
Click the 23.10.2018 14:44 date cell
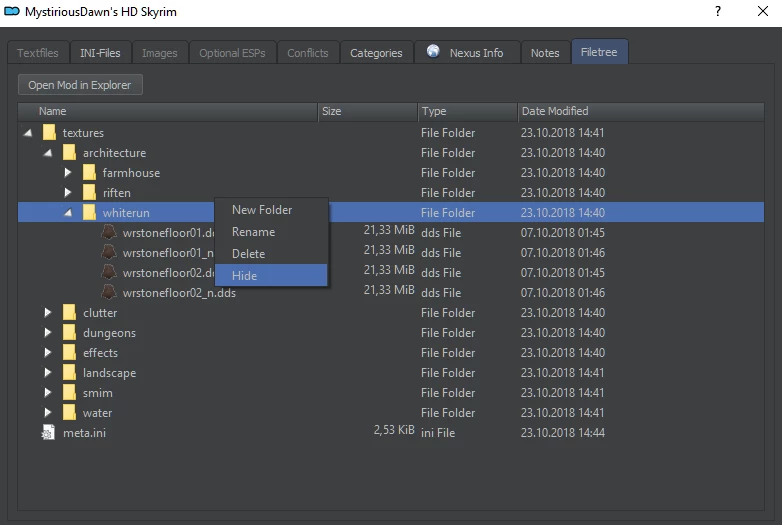click(x=563, y=433)
